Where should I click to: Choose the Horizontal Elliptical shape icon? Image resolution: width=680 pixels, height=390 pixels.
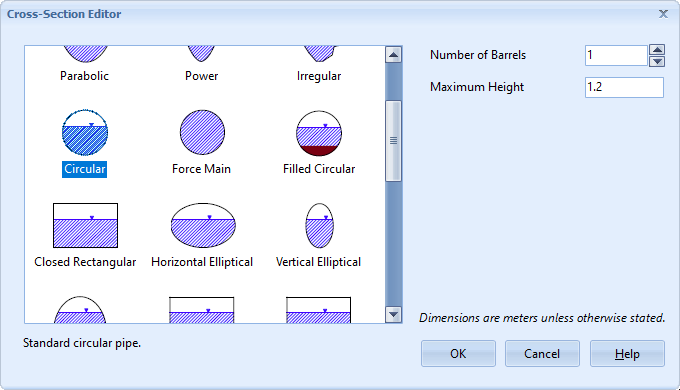tap(203, 225)
